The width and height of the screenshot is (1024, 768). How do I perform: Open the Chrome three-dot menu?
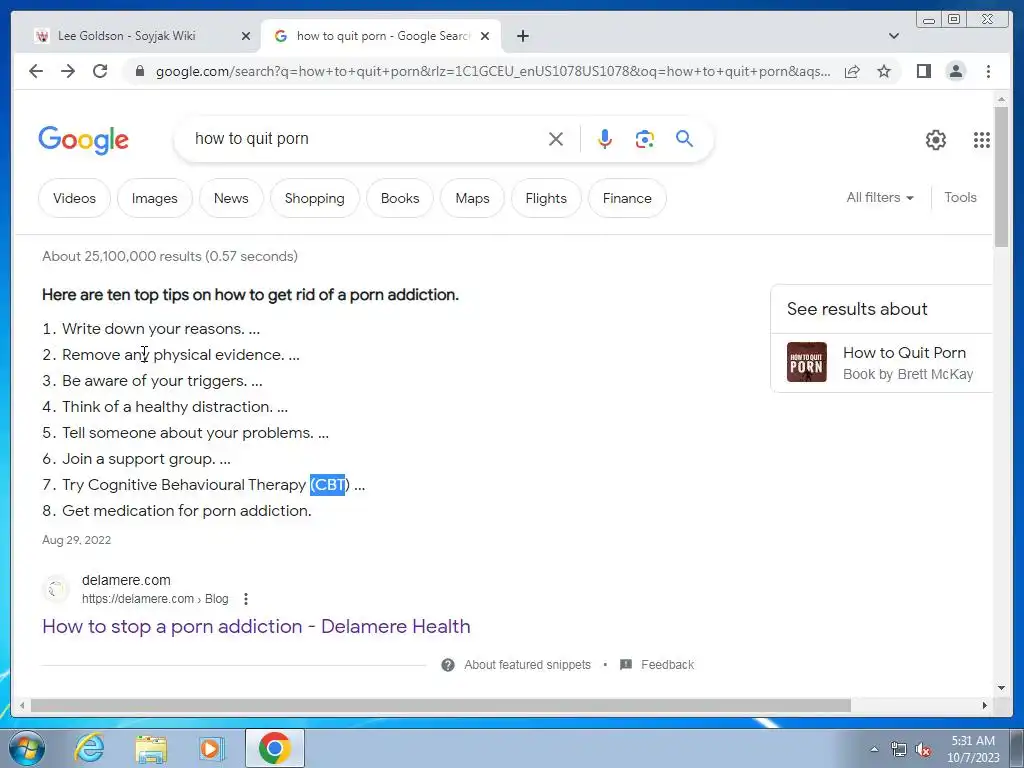click(988, 71)
